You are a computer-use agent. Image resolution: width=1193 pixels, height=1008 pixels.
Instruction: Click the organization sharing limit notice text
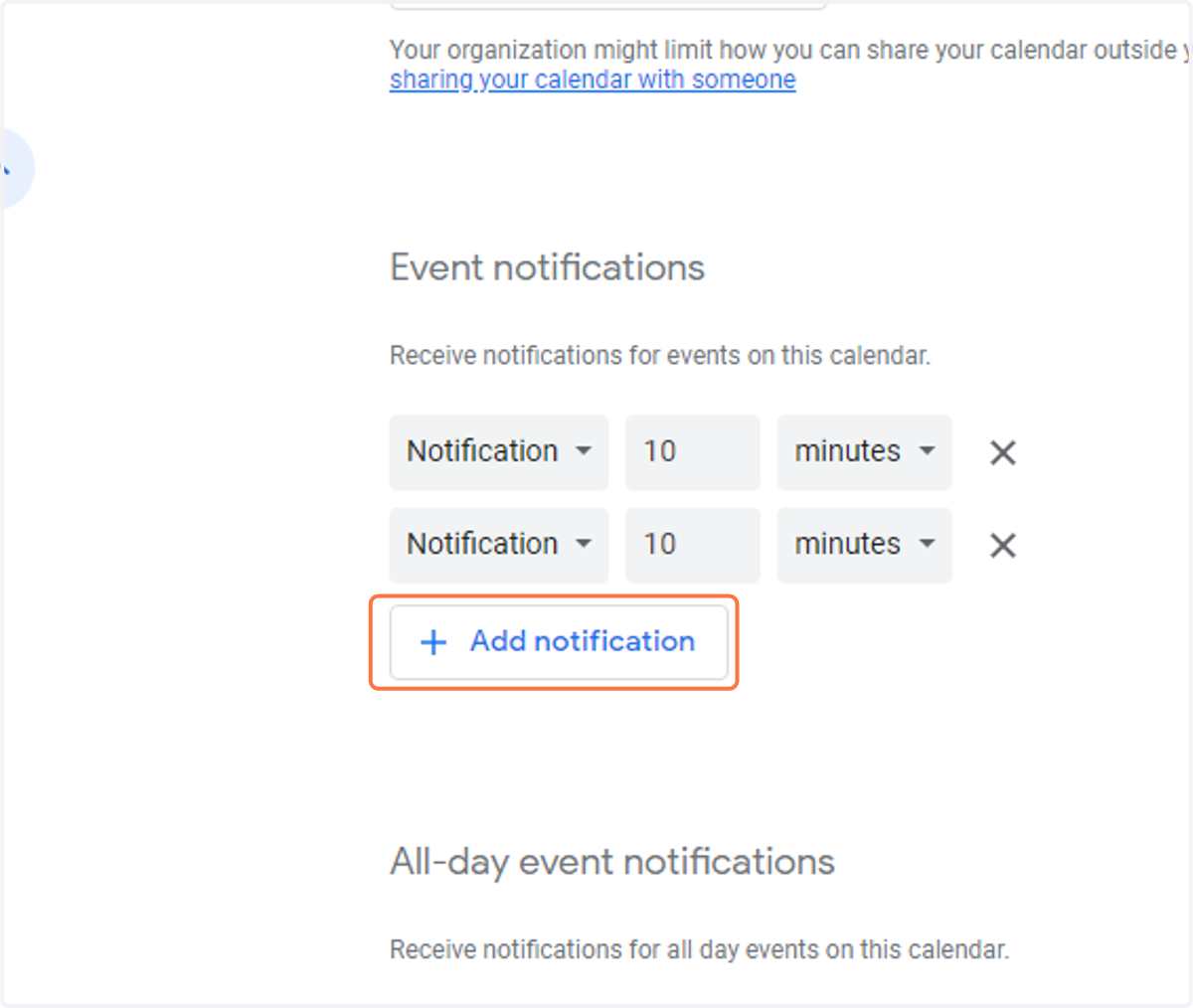tap(789, 50)
